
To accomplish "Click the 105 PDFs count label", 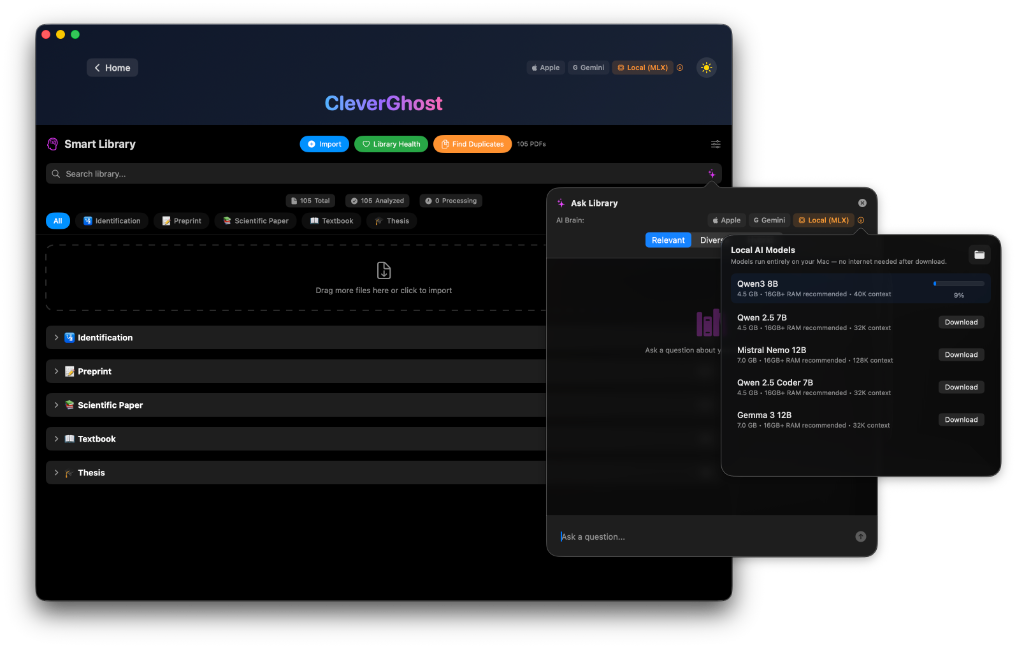I will pyautogui.click(x=531, y=144).
